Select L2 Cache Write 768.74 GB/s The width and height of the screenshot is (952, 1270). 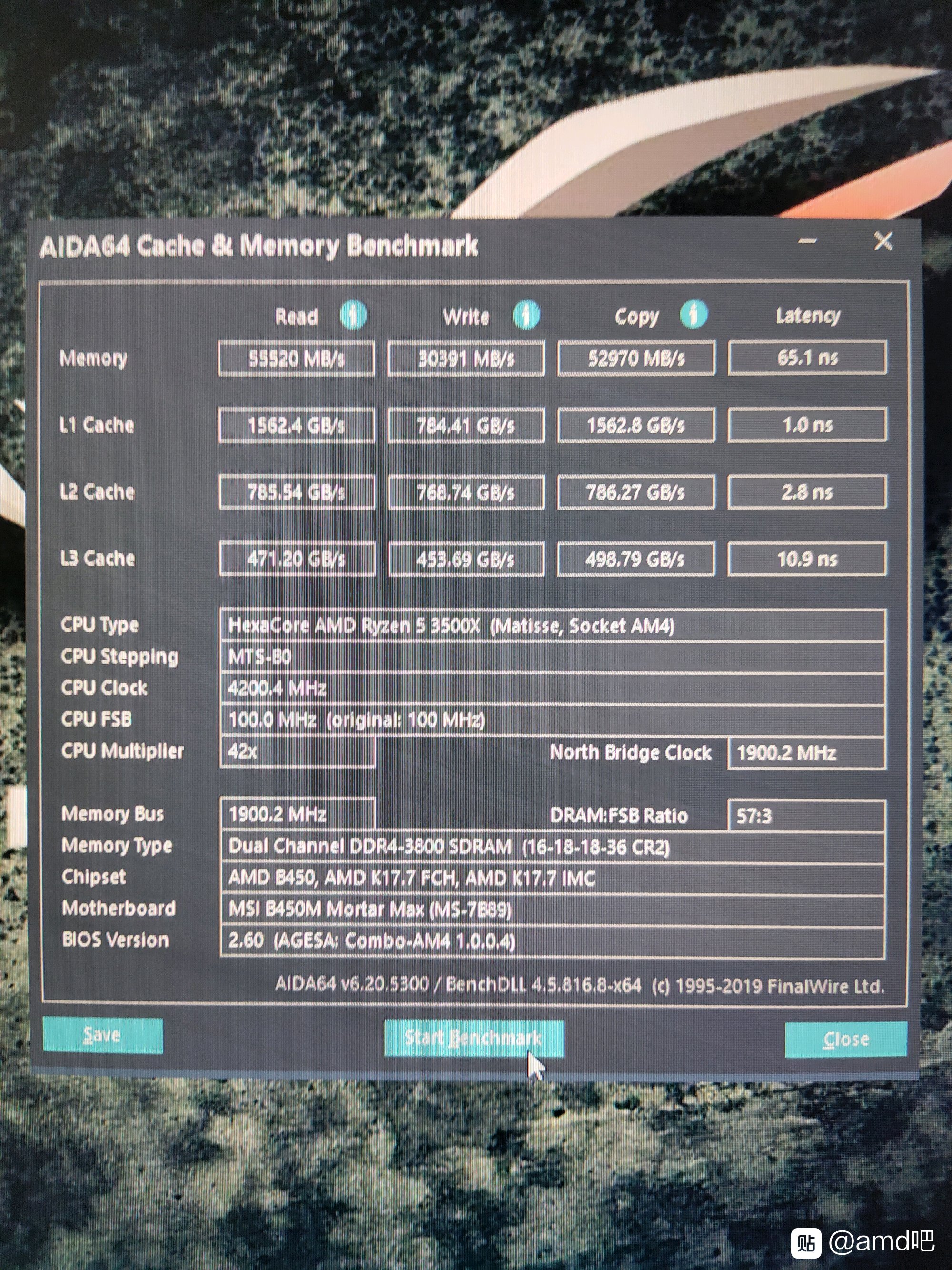pos(466,492)
